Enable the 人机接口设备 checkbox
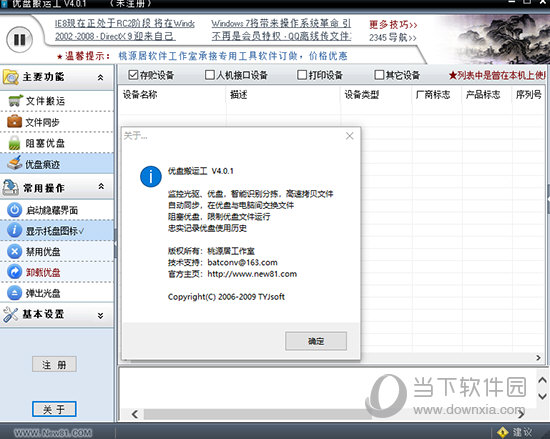This screenshot has height=439, width=550. point(209,75)
